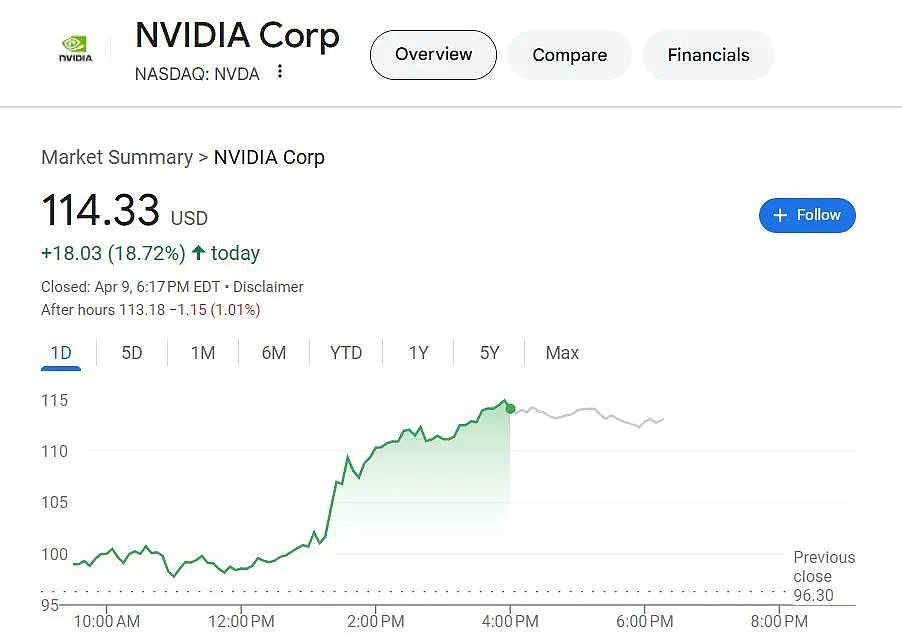The height and width of the screenshot is (635, 902).
Task: Open the Financials tab
Action: tap(708, 55)
